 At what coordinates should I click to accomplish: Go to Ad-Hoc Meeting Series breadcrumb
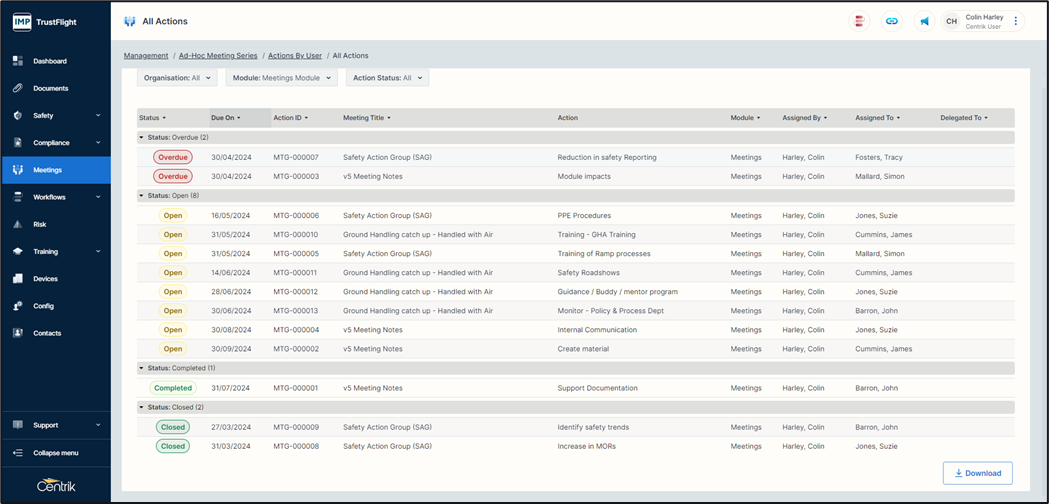point(218,56)
